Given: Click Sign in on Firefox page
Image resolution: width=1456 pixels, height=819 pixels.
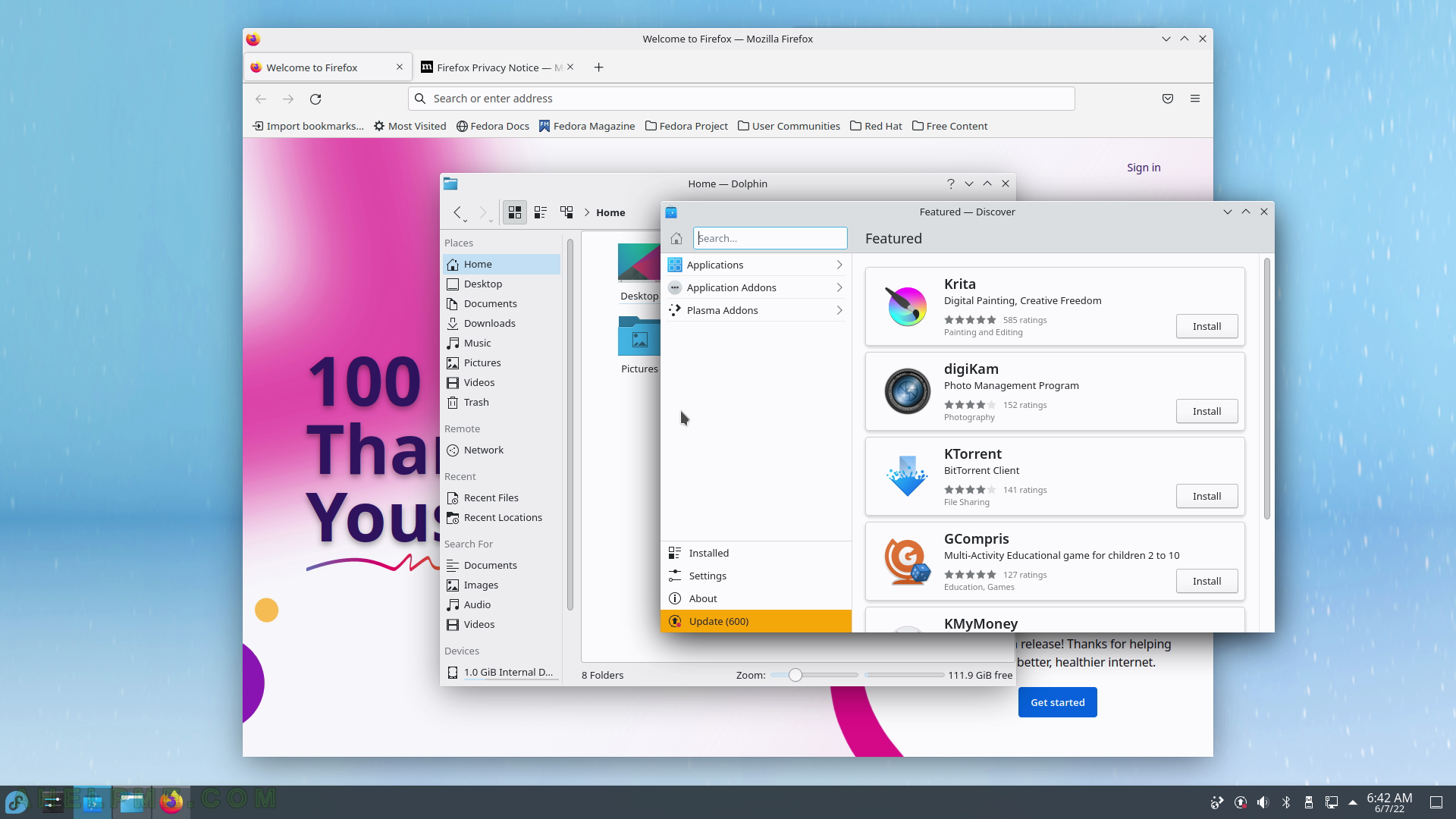Looking at the screenshot, I should coord(1144,168).
